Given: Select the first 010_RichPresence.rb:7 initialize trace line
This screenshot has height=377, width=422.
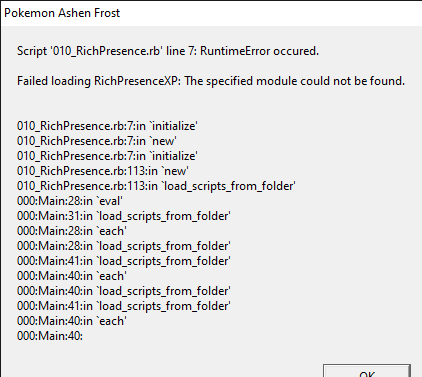Looking at the screenshot, I should click(107, 126).
